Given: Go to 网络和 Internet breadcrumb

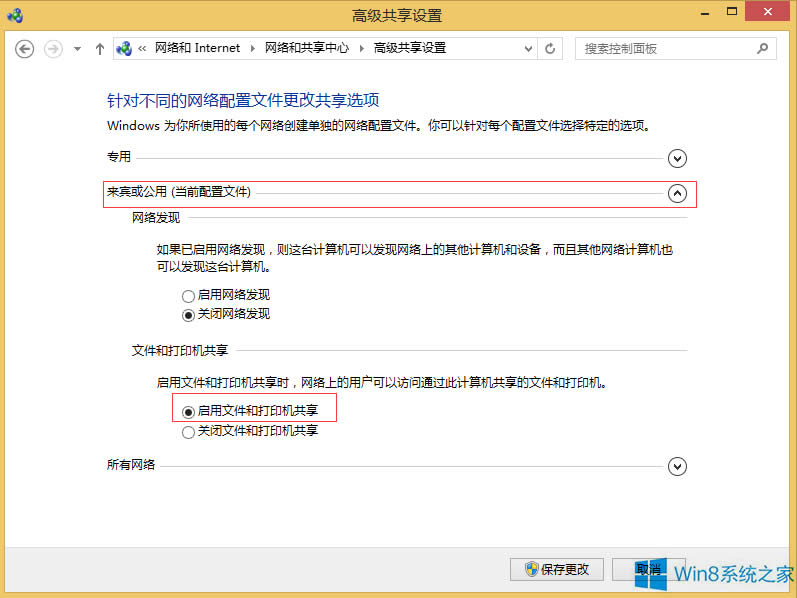Looking at the screenshot, I should (197, 48).
